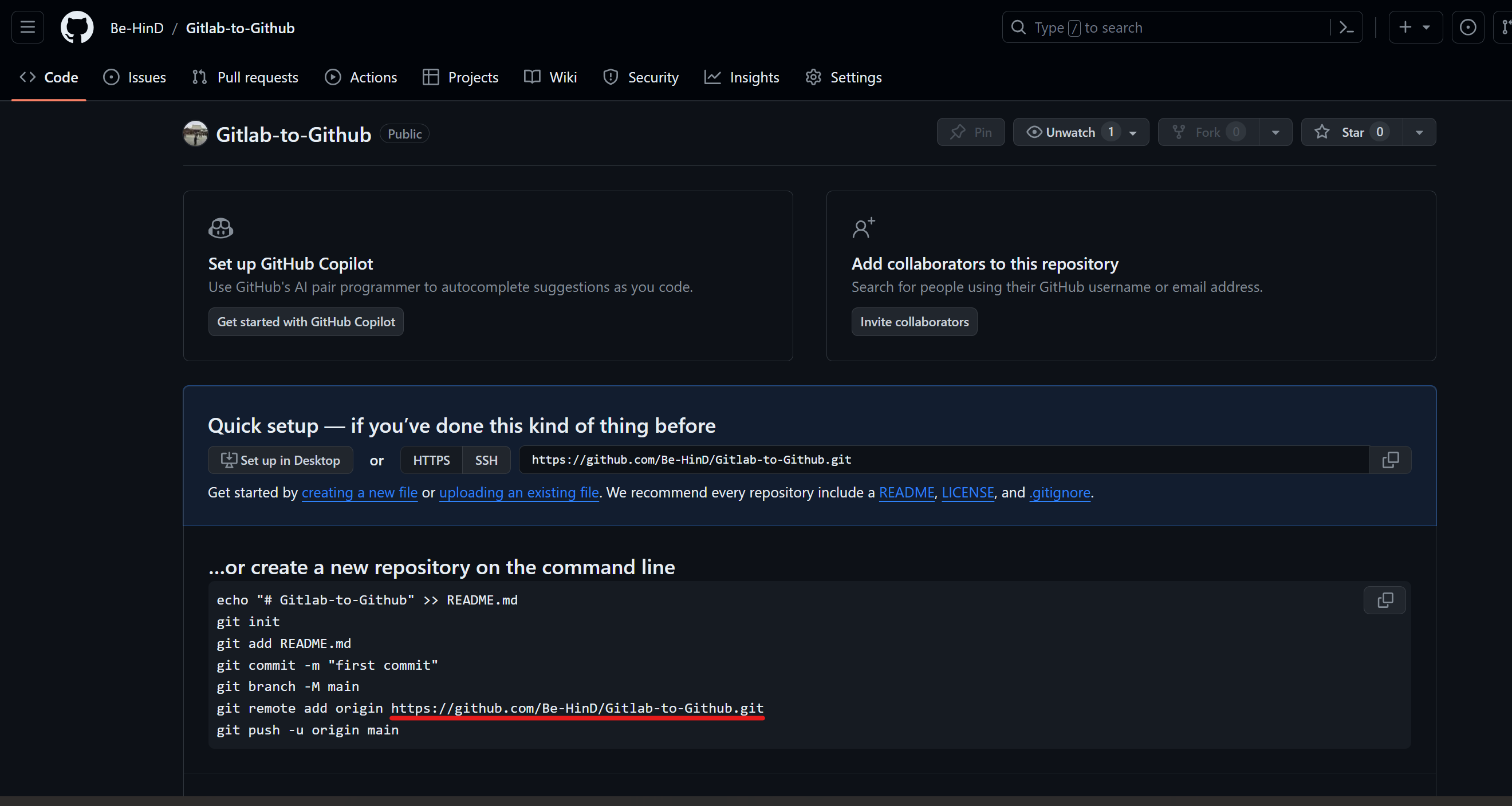Open the hamburger navigation menu
The image size is (1512, 806).
click(27, 27)
